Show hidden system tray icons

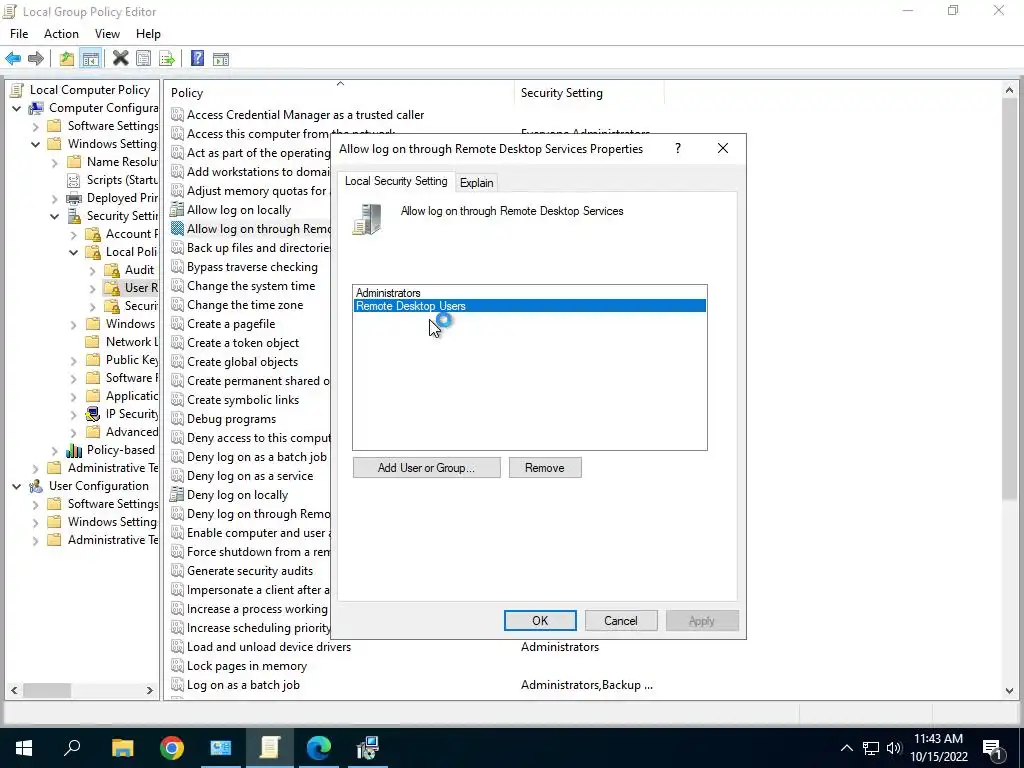coord(846,748)
